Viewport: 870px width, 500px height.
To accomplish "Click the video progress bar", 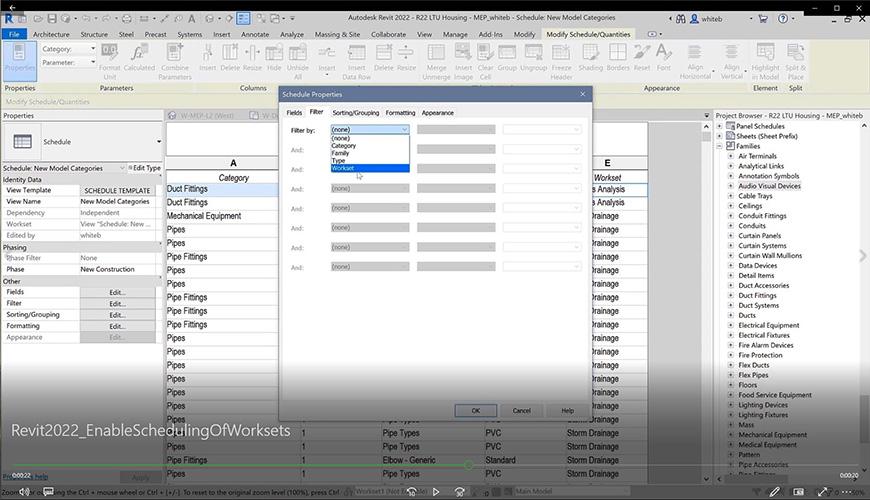I will point(435,465).
